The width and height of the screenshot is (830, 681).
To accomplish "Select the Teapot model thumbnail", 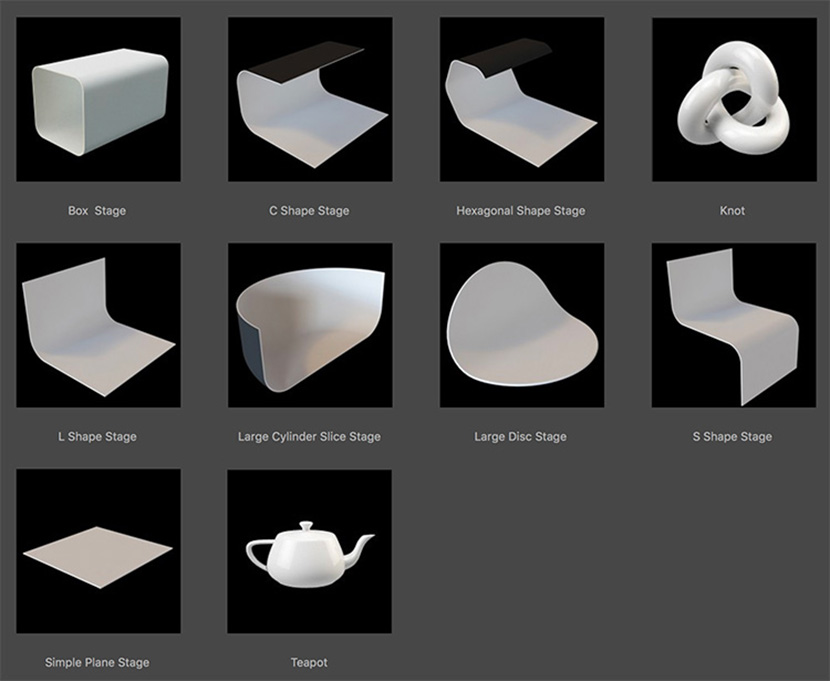I will [310, 551].
